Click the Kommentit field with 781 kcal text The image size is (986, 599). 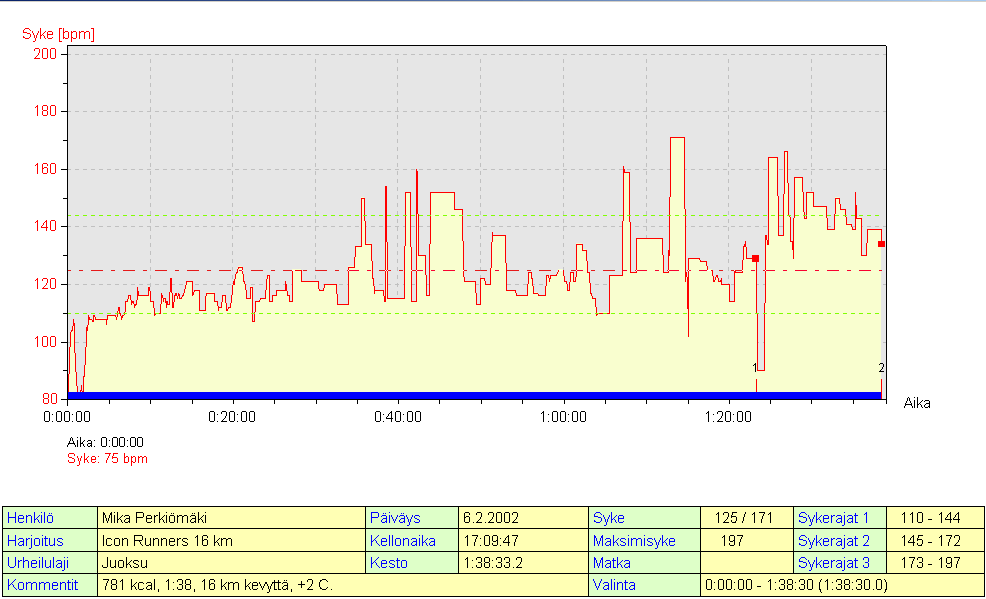[342, 586]
